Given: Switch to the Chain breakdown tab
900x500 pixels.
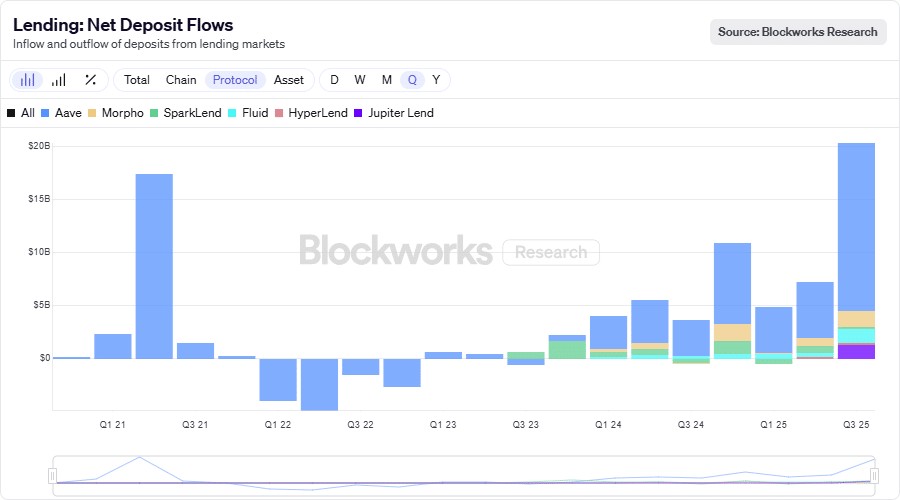Looking at the screenshot, I should 181,80.
